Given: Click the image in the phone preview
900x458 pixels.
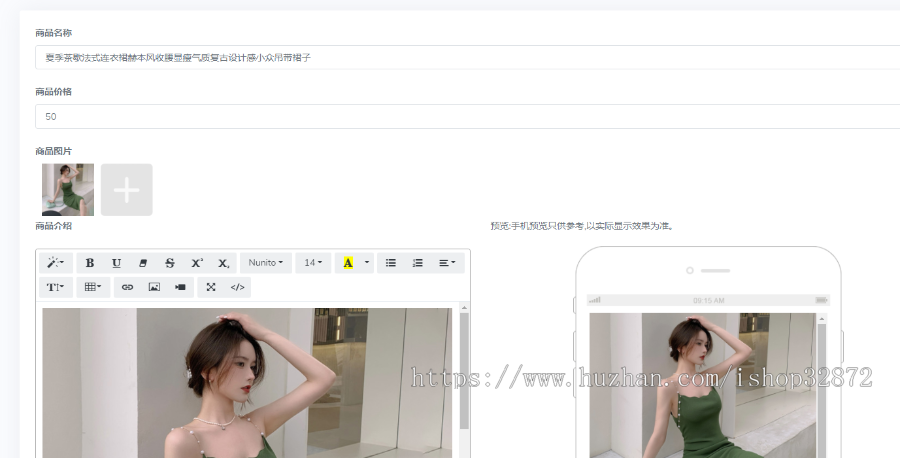Looking at the screenshot, I should tap(703, 385).
